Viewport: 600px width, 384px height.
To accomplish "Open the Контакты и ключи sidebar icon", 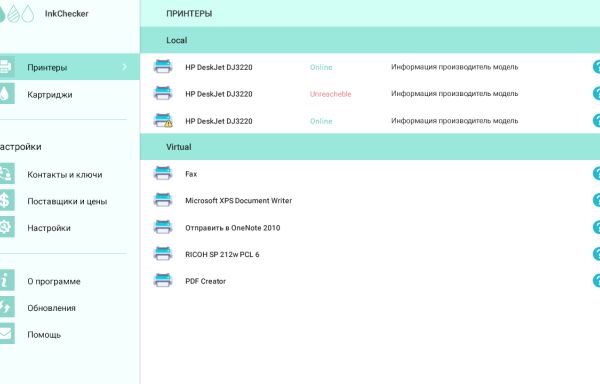I will pyautogui.click(x=7, y=174).
